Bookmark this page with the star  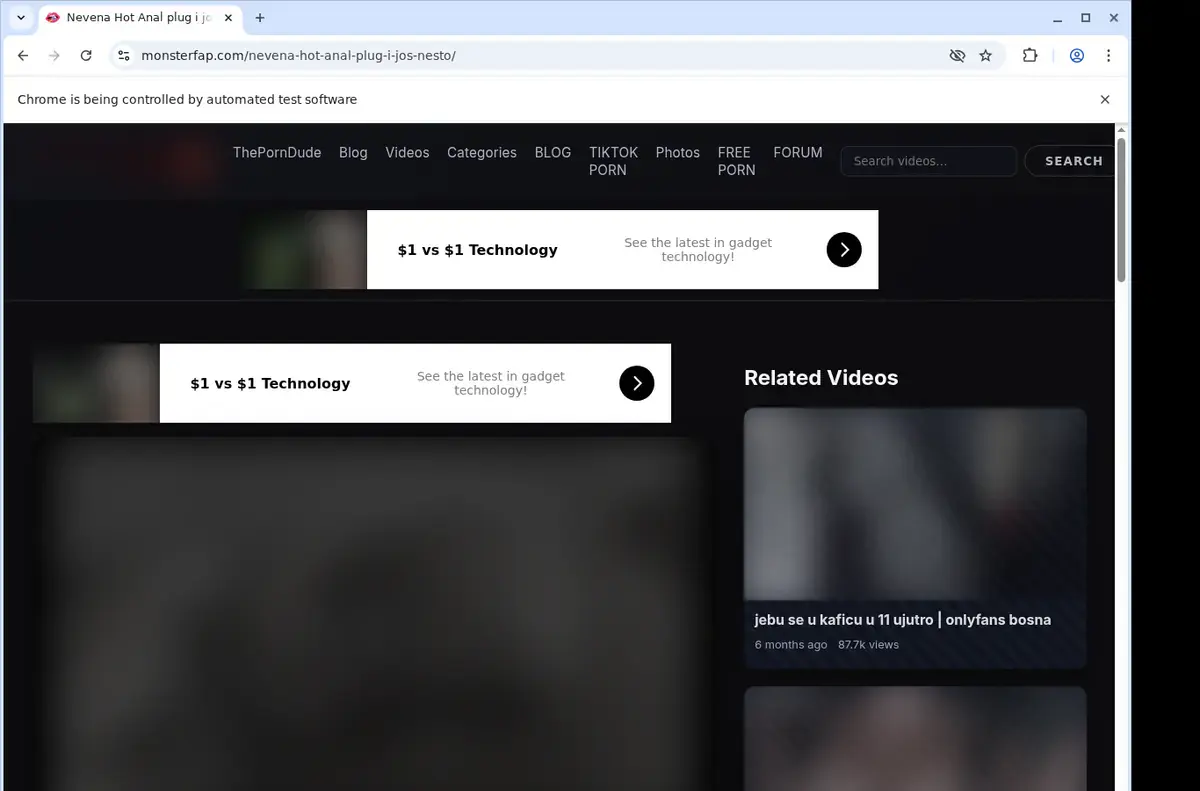[x=986, y=56]
